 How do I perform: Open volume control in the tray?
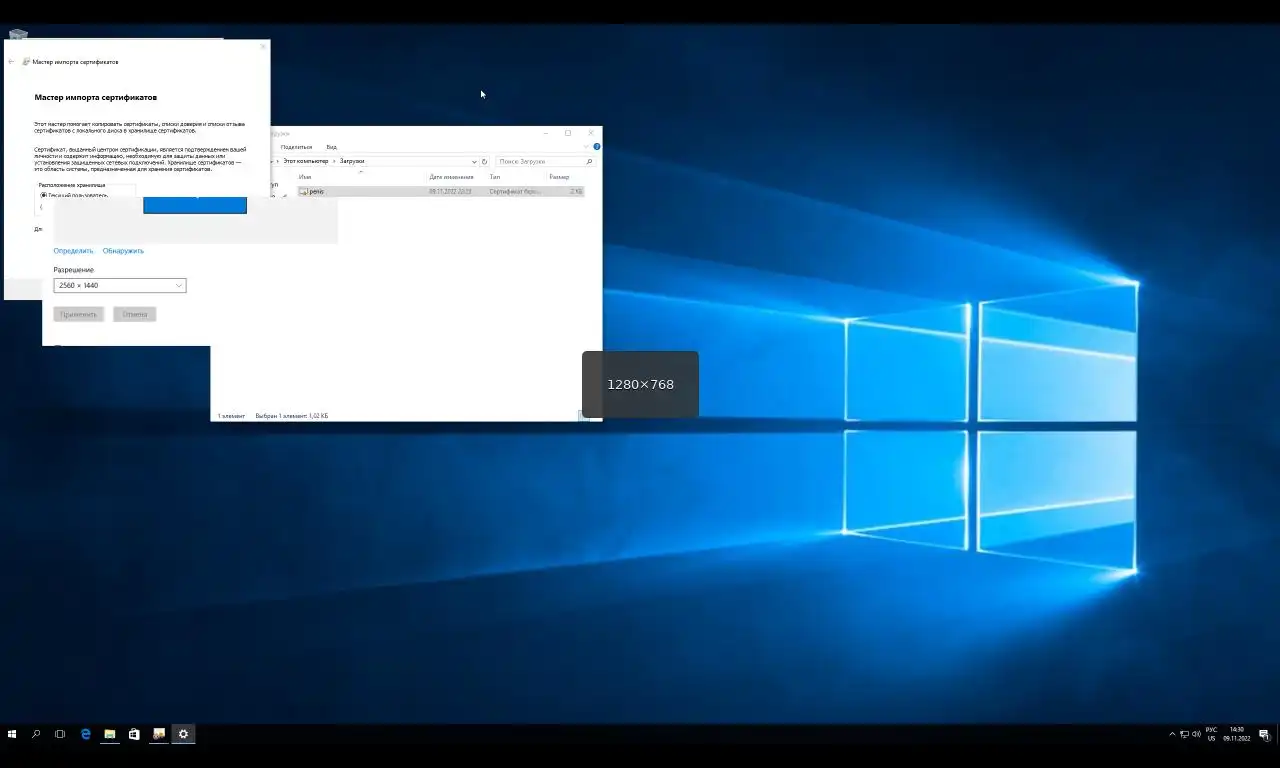1197,734
